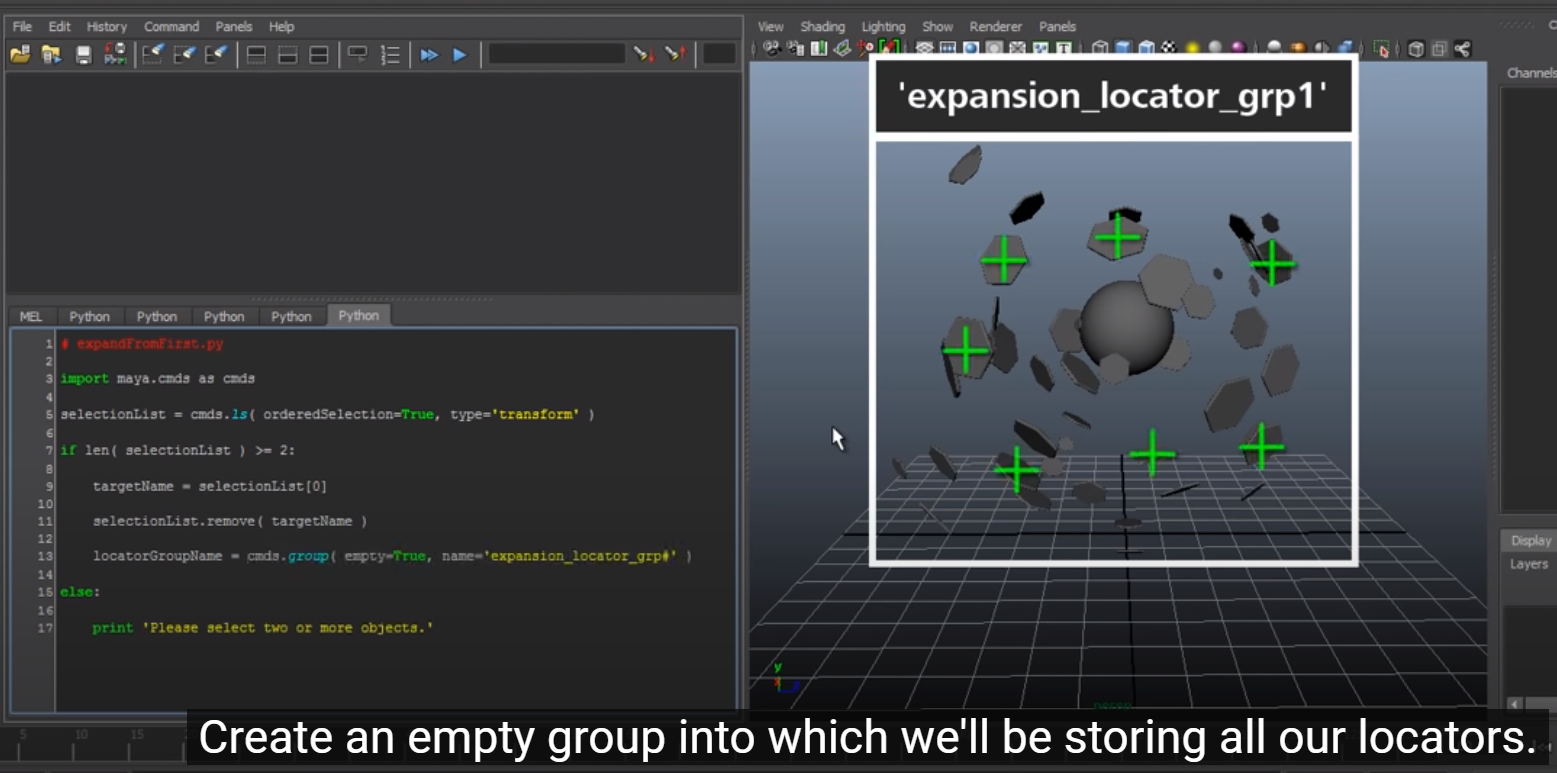The width and height of the screenshot is (1557, 773).
Task: Click Save Script to Shelf icon
Action: coord(114,54)
